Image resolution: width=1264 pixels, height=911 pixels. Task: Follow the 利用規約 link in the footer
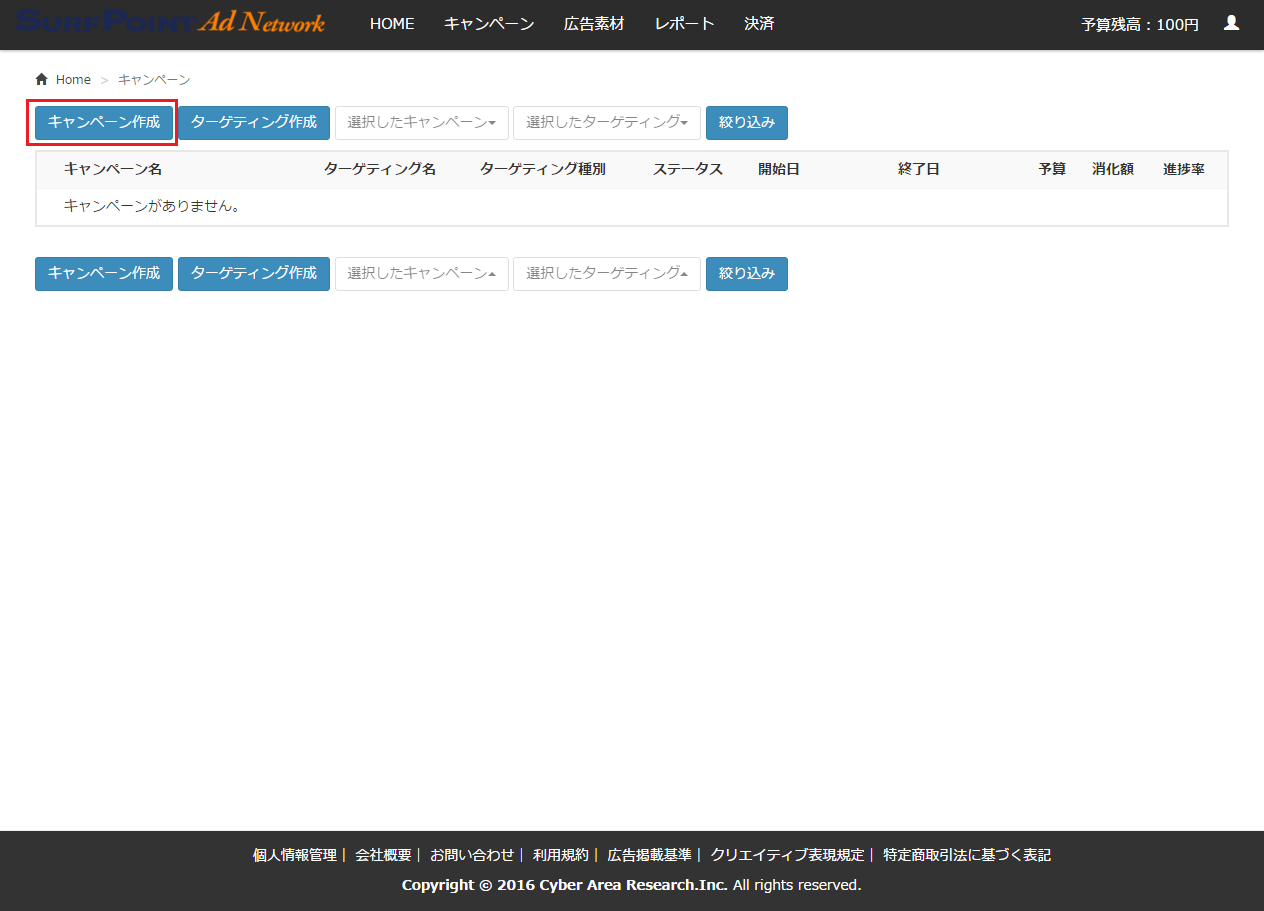click(561, 855)
